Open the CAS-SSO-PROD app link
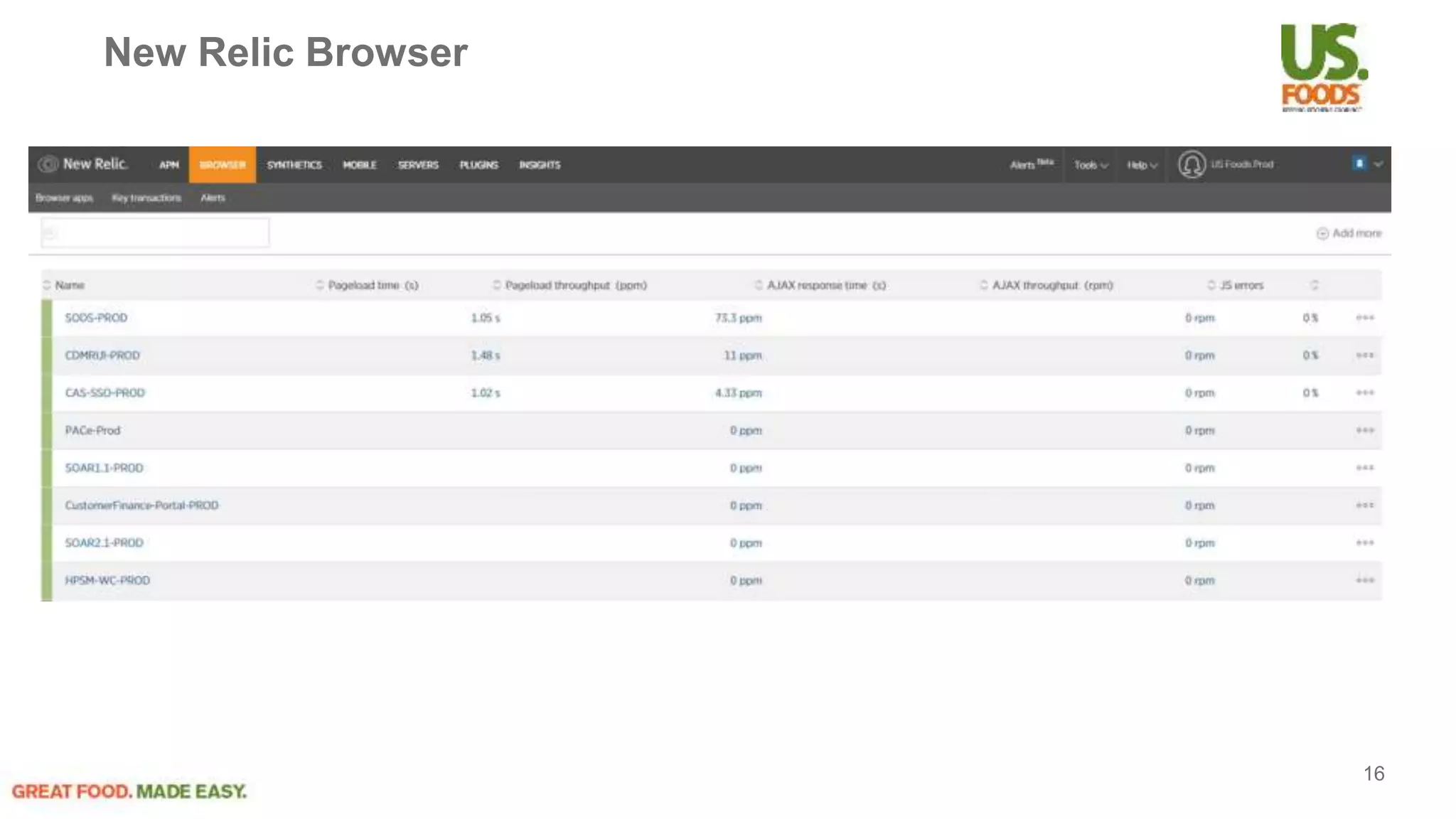The height and width of the screenshot is (819, 1456). click(x=105, y=392)
